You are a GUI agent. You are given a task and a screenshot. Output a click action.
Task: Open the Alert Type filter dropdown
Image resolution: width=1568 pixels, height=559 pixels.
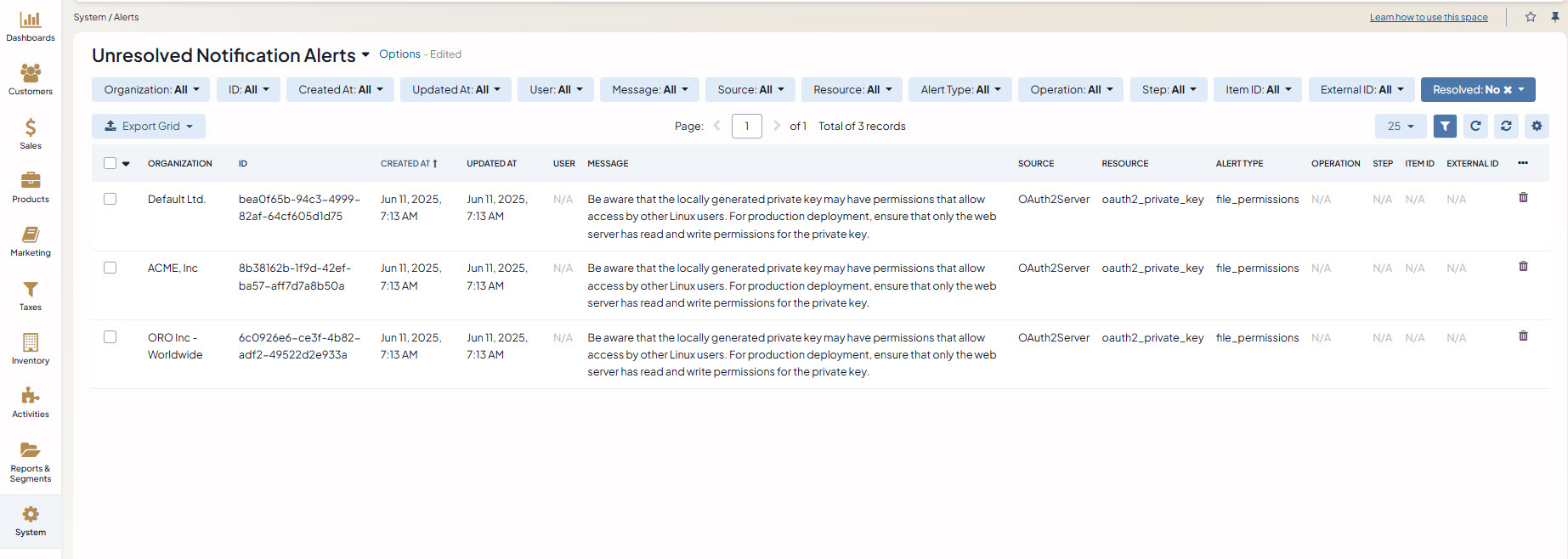click(959, 90)
